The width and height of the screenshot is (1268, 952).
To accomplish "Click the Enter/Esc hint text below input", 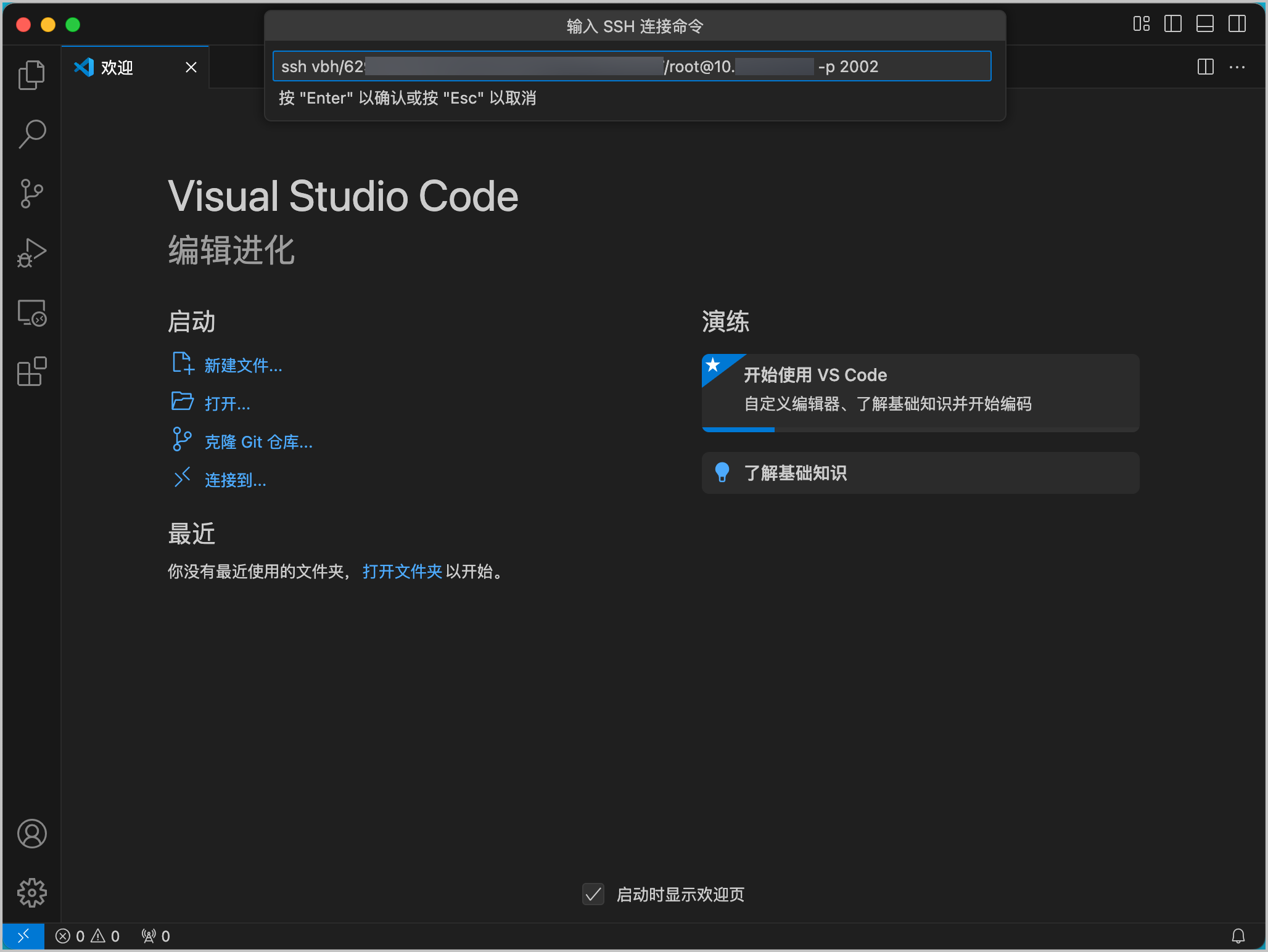I will click(408, 98).
